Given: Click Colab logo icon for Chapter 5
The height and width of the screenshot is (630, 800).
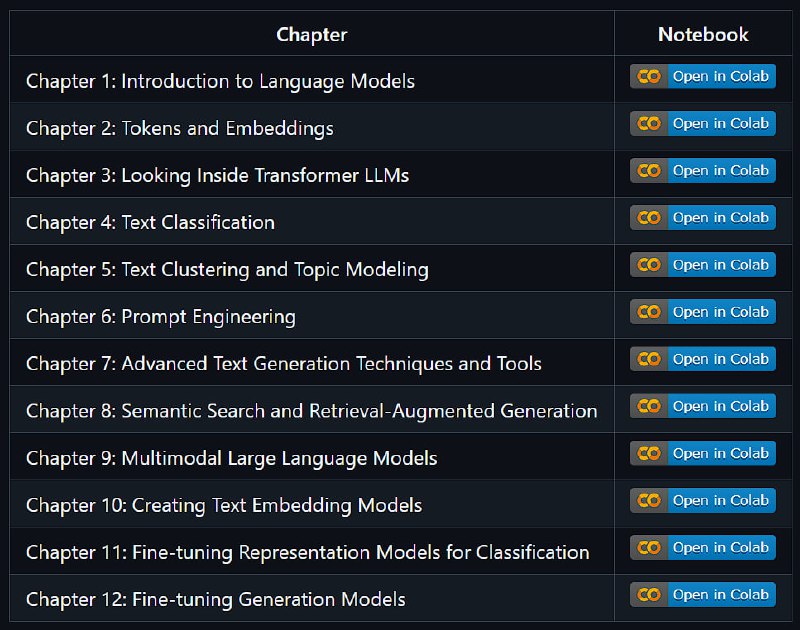Looking at the screenshot, I should 649,265.
